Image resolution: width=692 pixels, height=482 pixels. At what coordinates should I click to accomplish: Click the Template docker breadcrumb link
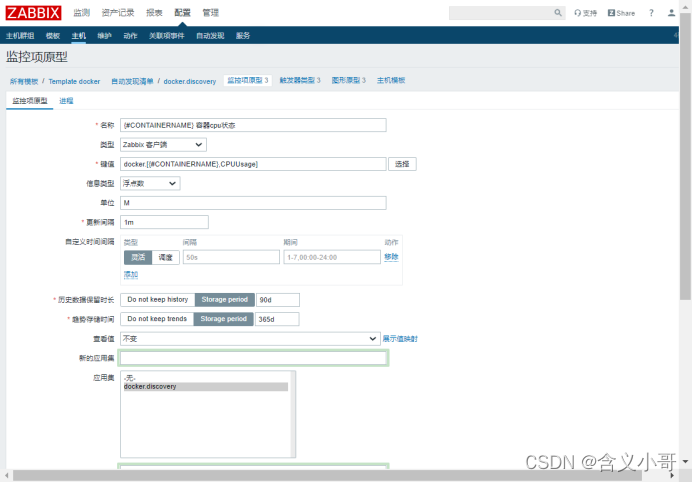tap(74, 81)
